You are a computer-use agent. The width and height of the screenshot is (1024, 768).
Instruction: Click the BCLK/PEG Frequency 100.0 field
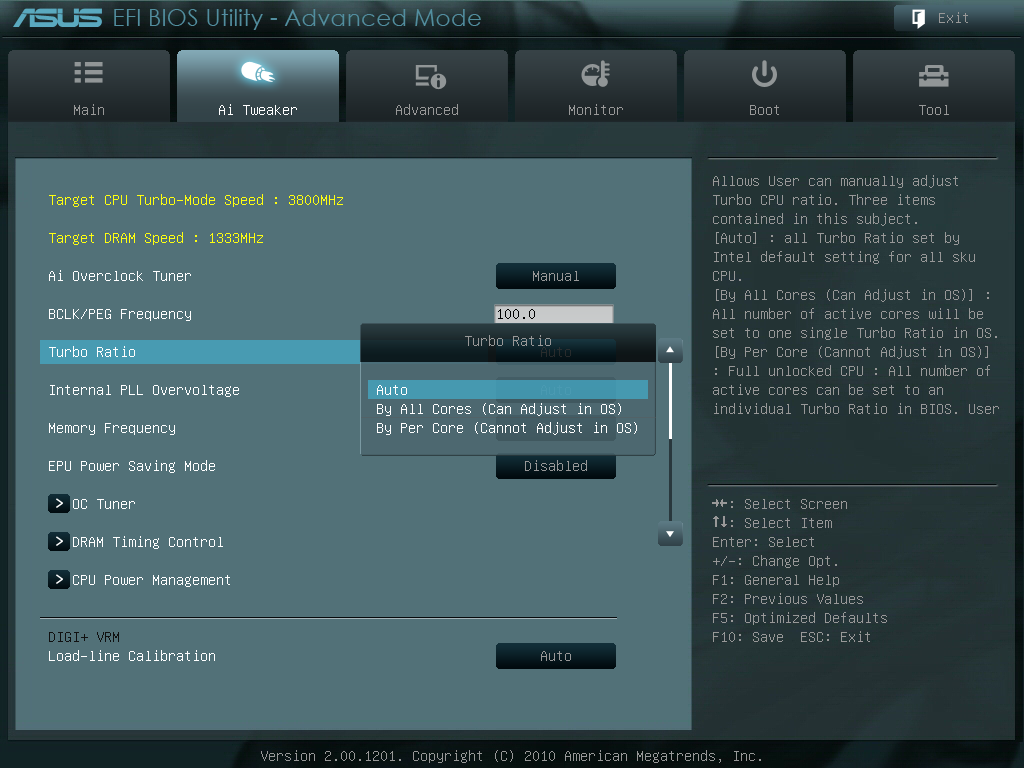coord(554,314)
